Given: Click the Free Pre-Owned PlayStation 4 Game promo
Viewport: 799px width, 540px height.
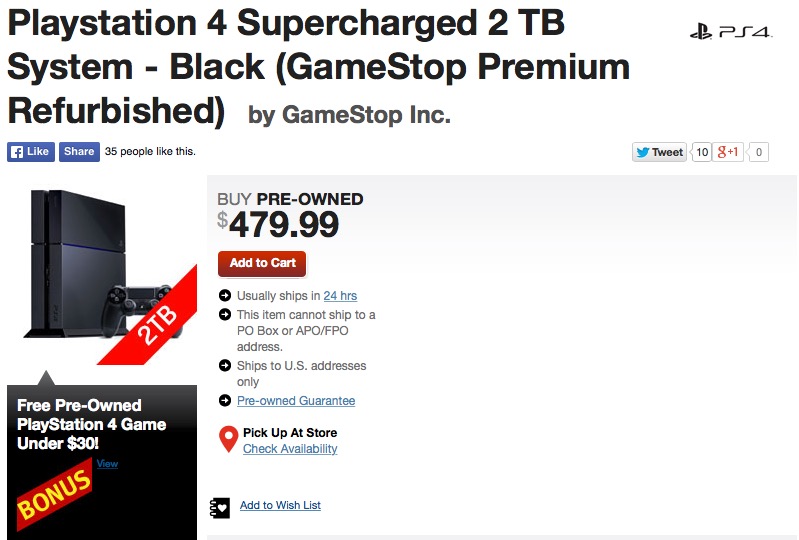Looking at the screenshot, I should [x=90, y=424].
